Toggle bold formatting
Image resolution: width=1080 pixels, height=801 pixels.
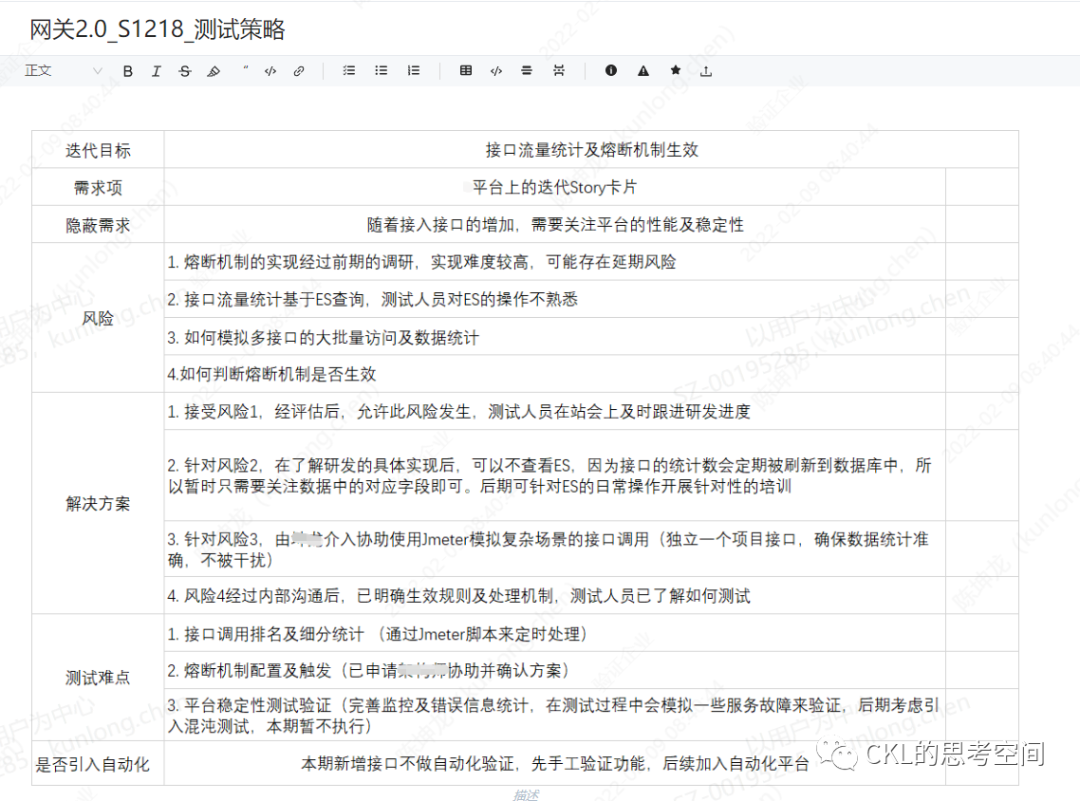pos(127,71)
